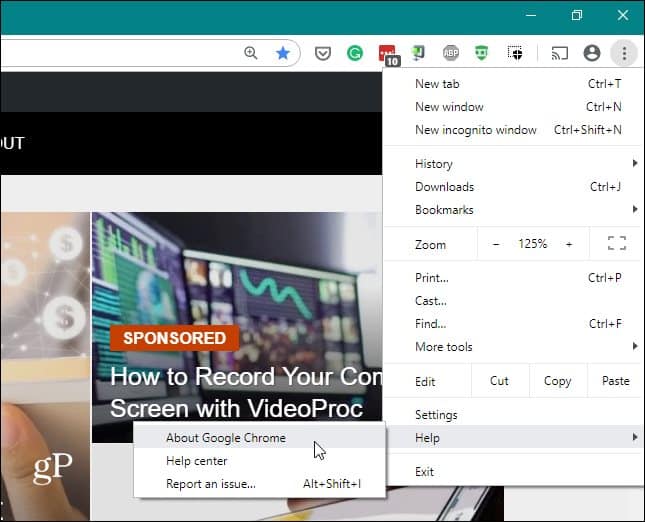Open the Adblock Plus ABP icon
Screen dimensions: 645x522
[451, 53]
